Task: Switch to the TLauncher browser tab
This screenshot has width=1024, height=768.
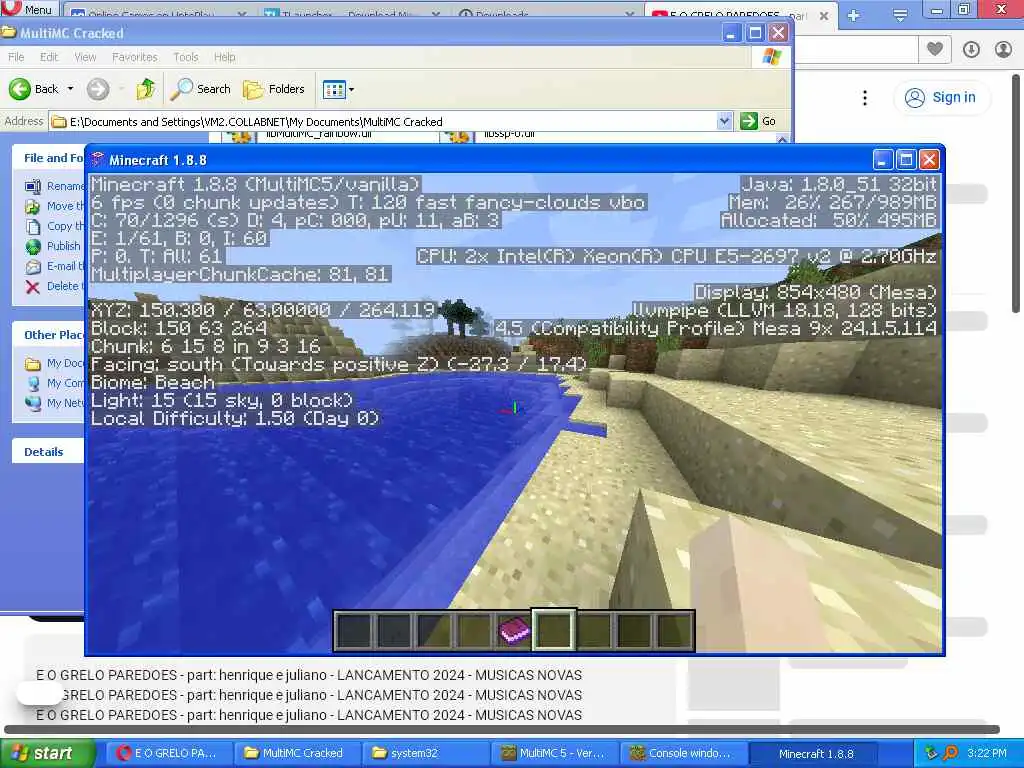Action: [x=353, y=14]
